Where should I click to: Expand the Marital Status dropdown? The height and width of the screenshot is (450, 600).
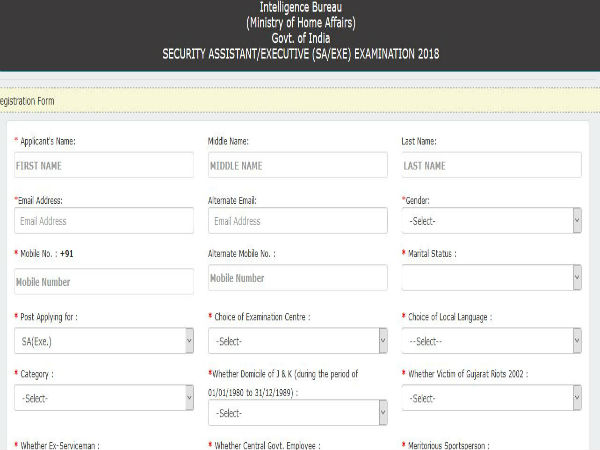tap(492, 277)
